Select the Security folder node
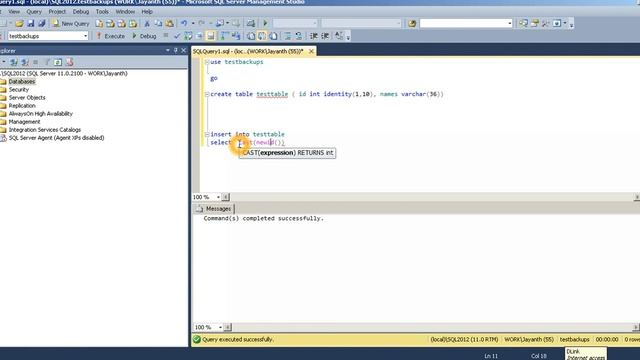The height and width of the screenshot is (360, 640). click(x=18, y=89)
